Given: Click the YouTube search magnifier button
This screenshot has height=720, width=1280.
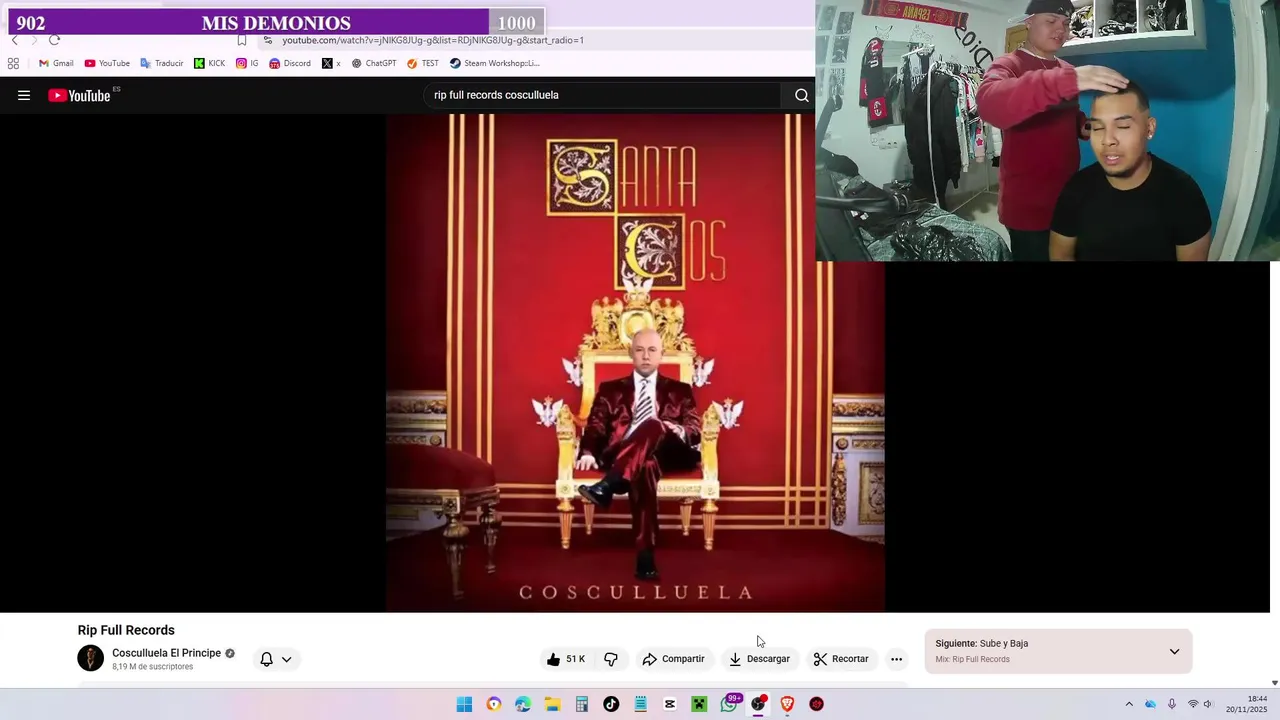Looking at the screenshot, I should point(801,95).
